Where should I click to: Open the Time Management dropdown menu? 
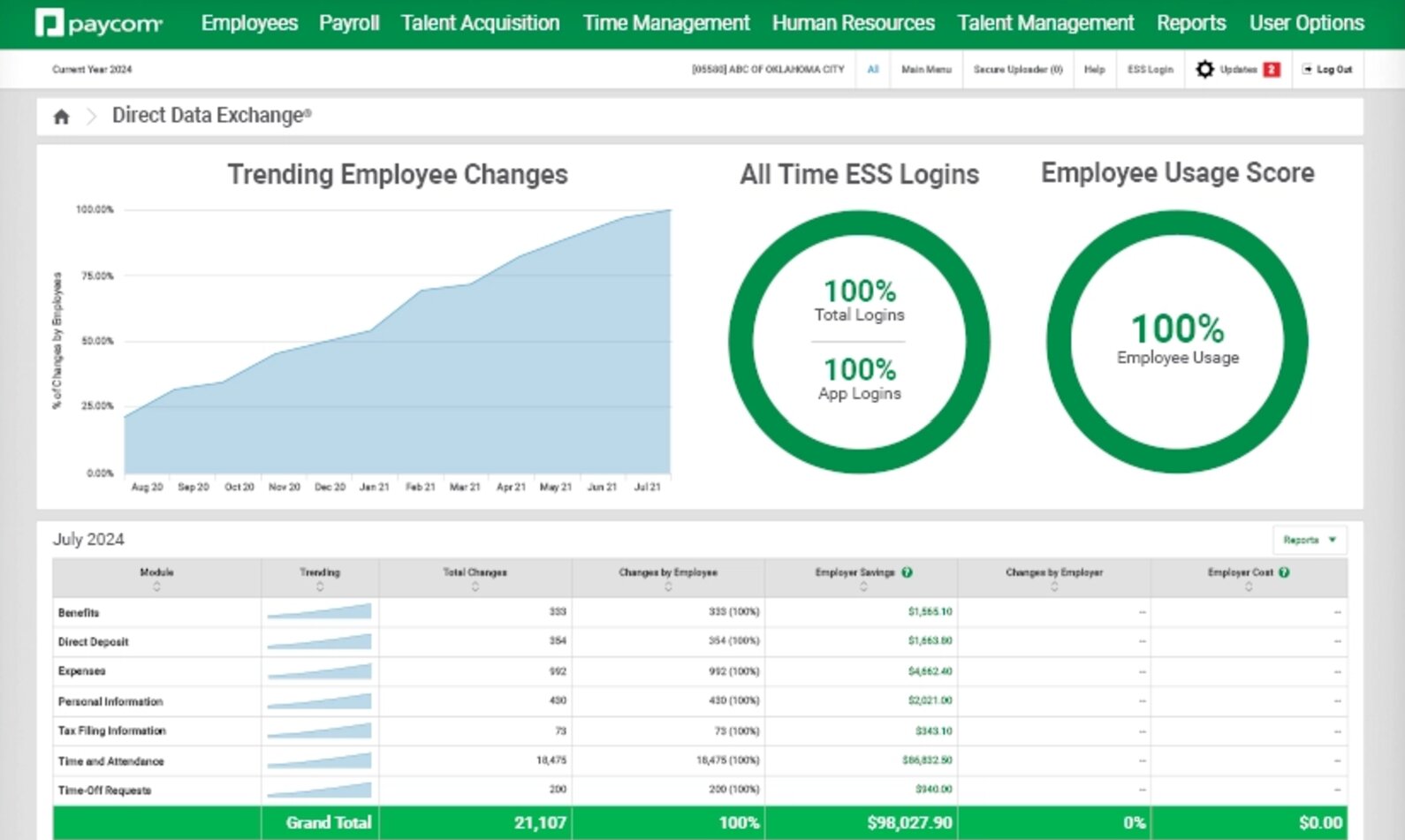[666, 23]
